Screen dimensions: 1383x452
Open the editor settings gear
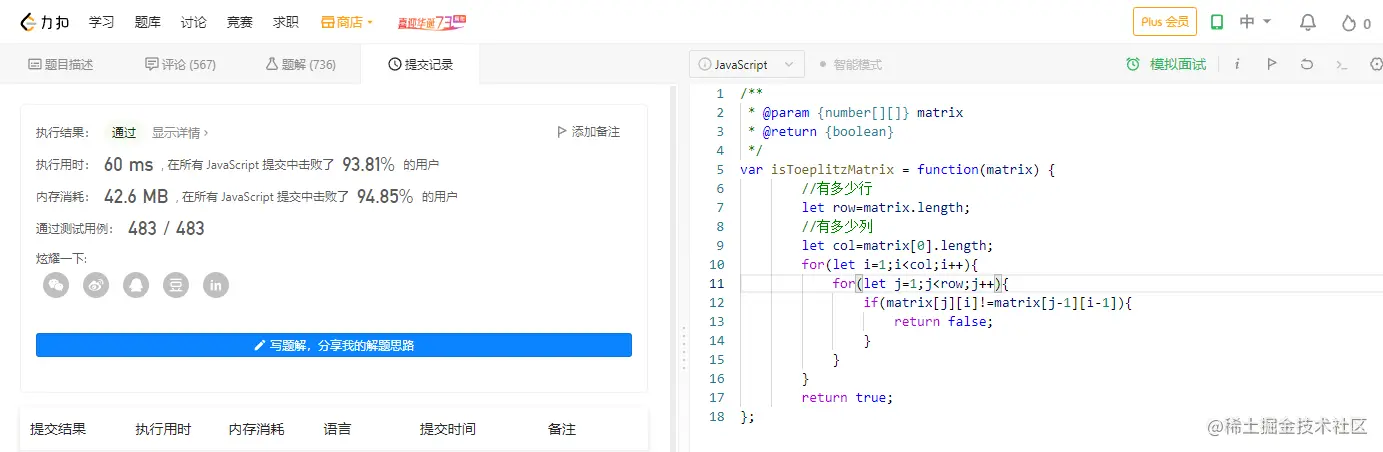[x=1375, y=64]
